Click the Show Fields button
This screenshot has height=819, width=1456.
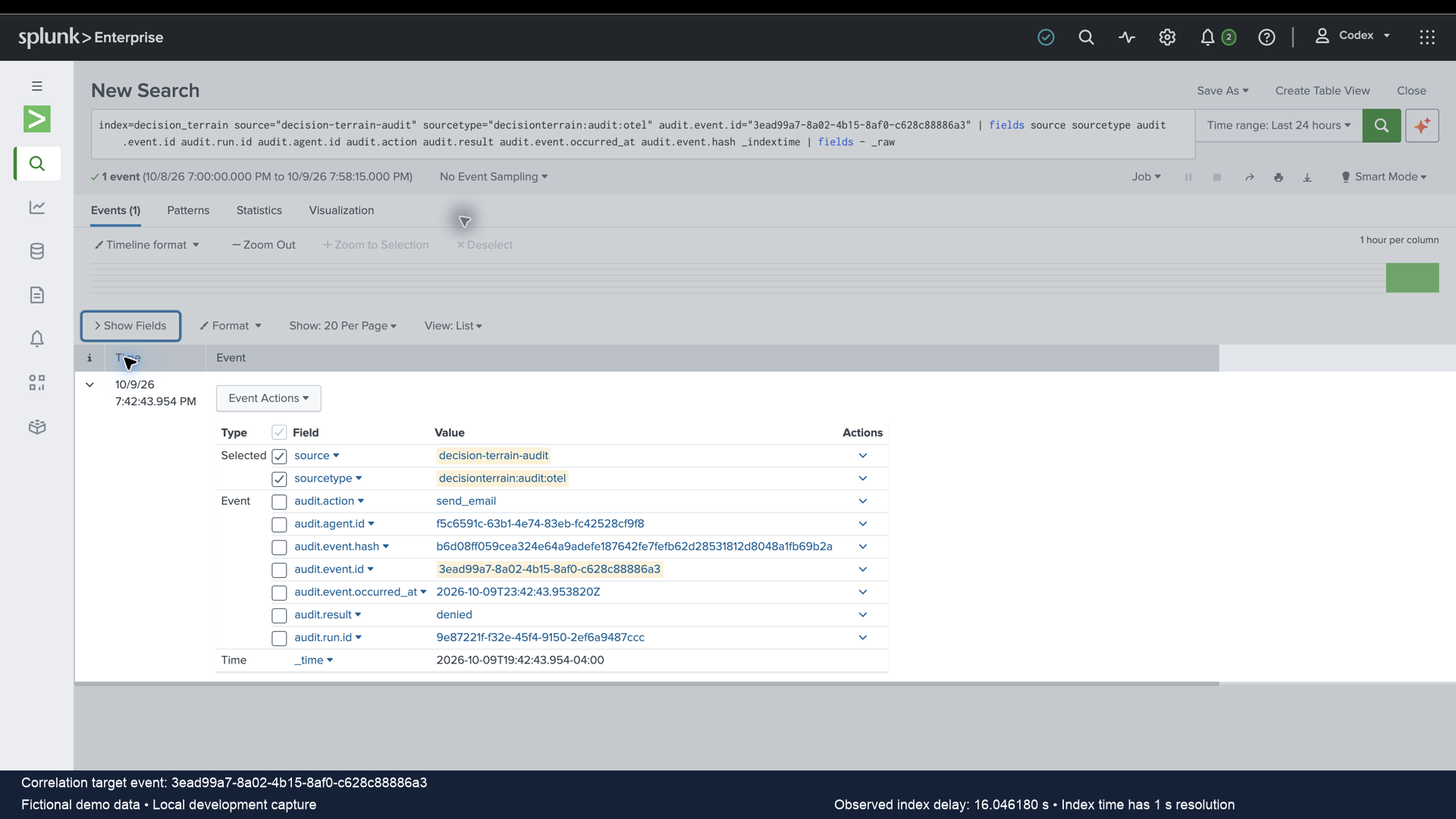pyautogui.click(x=130, y=326)
